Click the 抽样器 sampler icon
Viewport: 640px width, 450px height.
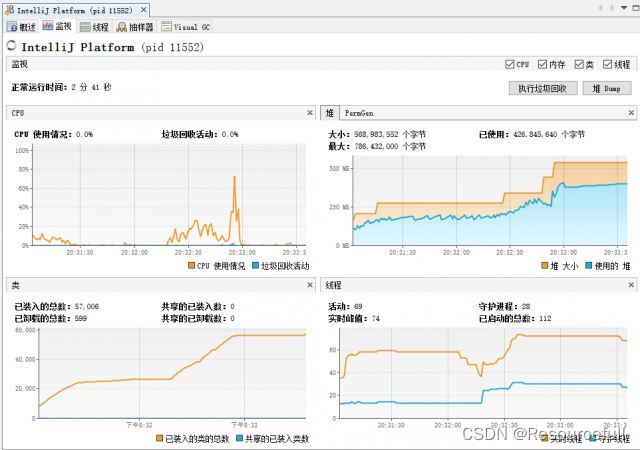pyautogui.click(x=121, y=27)
